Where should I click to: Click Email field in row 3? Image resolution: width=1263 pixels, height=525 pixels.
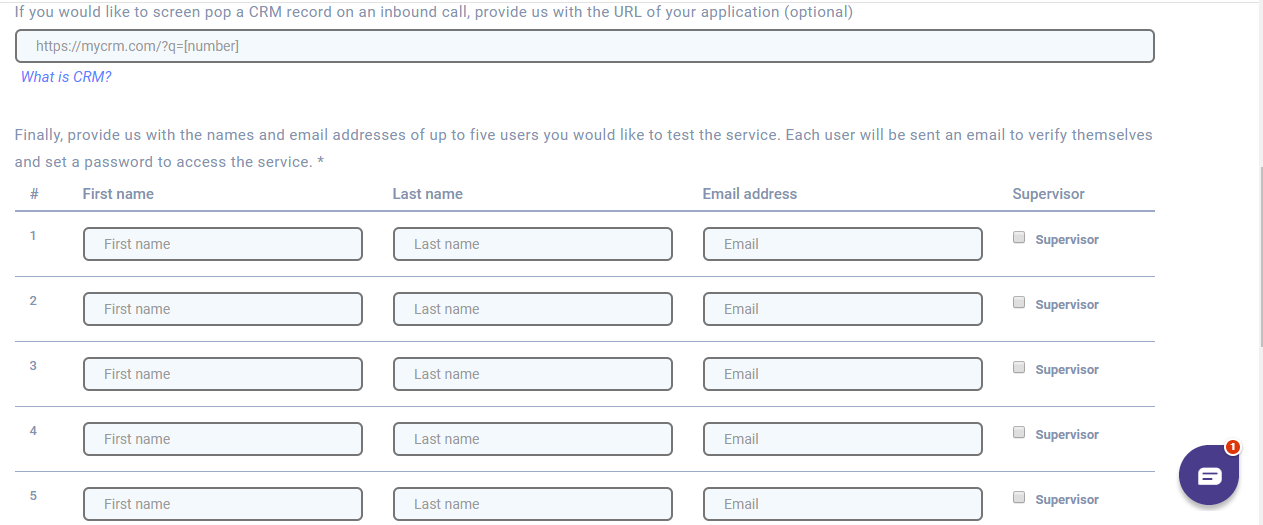pos(843,374)
